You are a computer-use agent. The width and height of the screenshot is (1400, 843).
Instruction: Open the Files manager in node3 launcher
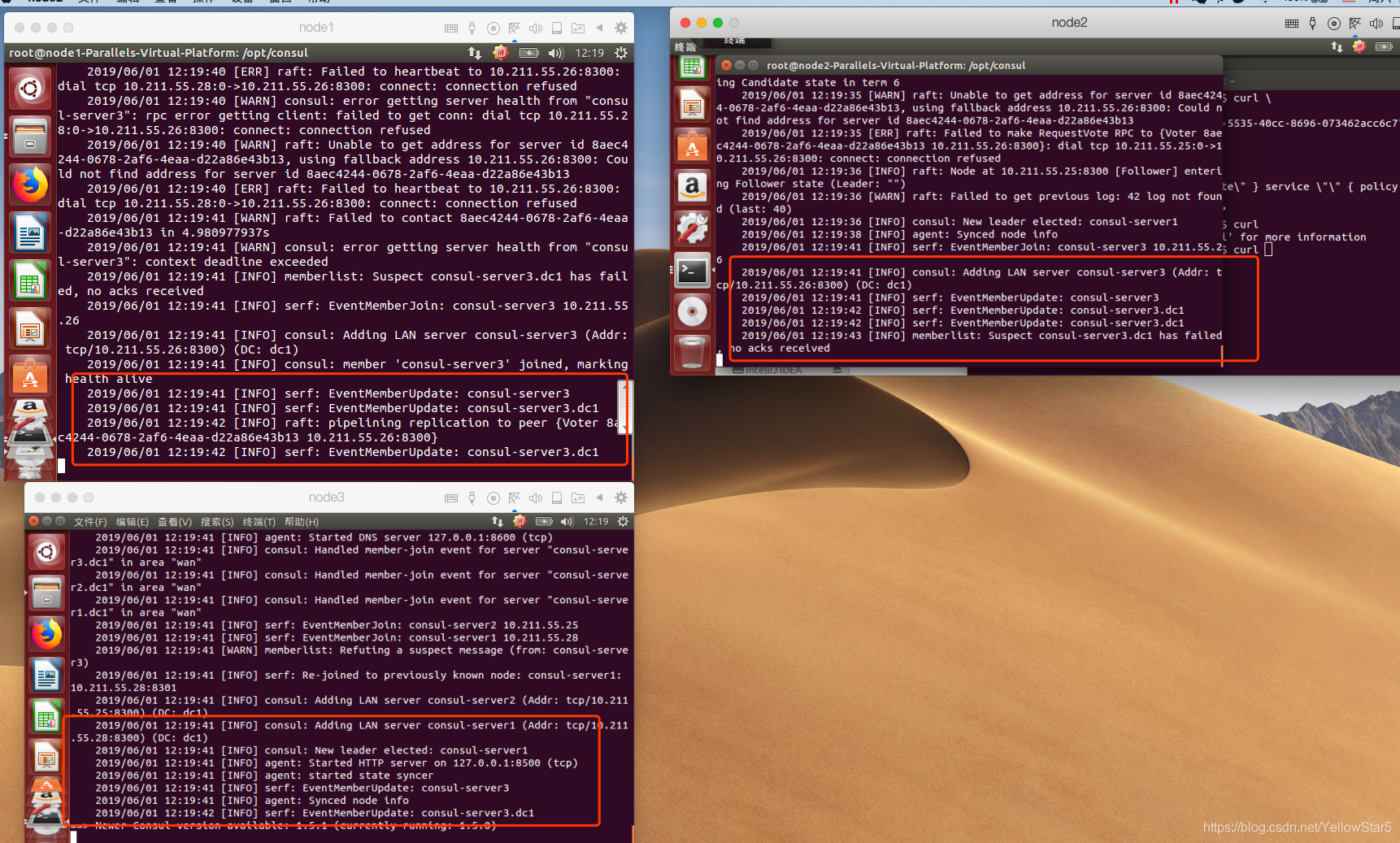(46, 594)
